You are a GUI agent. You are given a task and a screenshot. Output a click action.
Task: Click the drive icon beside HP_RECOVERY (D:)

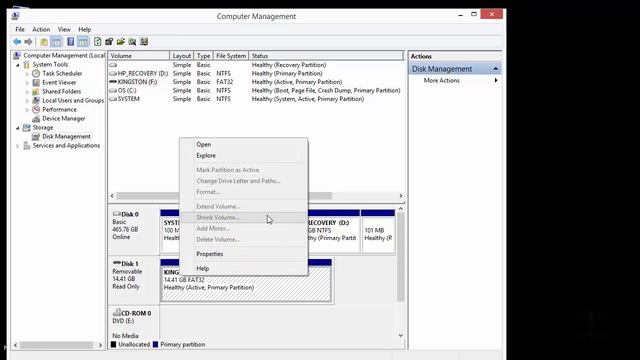(113, 73)
